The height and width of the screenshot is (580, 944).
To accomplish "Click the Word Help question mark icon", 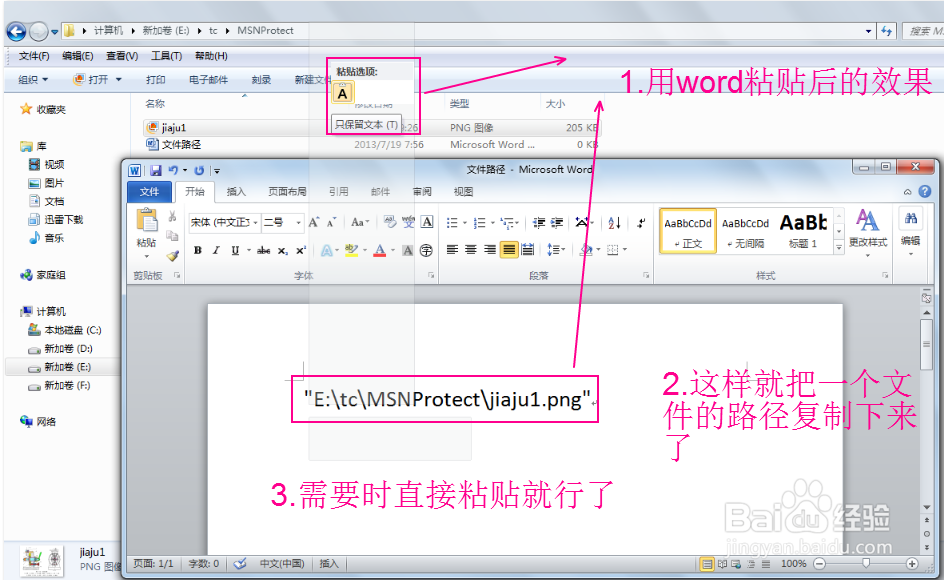I will [x=925, y=192].
